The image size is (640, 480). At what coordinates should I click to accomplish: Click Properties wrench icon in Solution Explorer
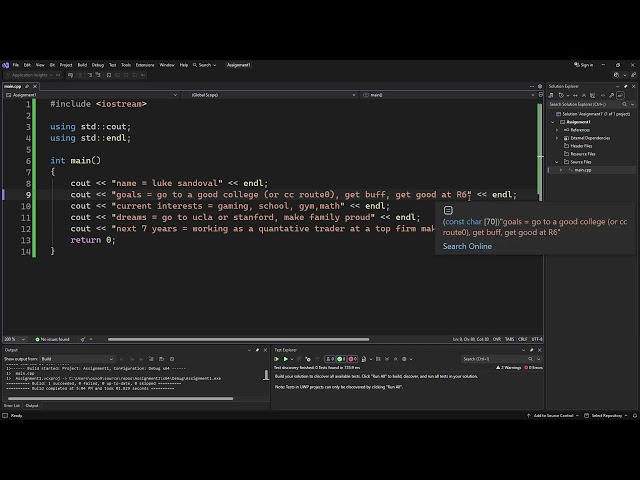tap(611, 95)
